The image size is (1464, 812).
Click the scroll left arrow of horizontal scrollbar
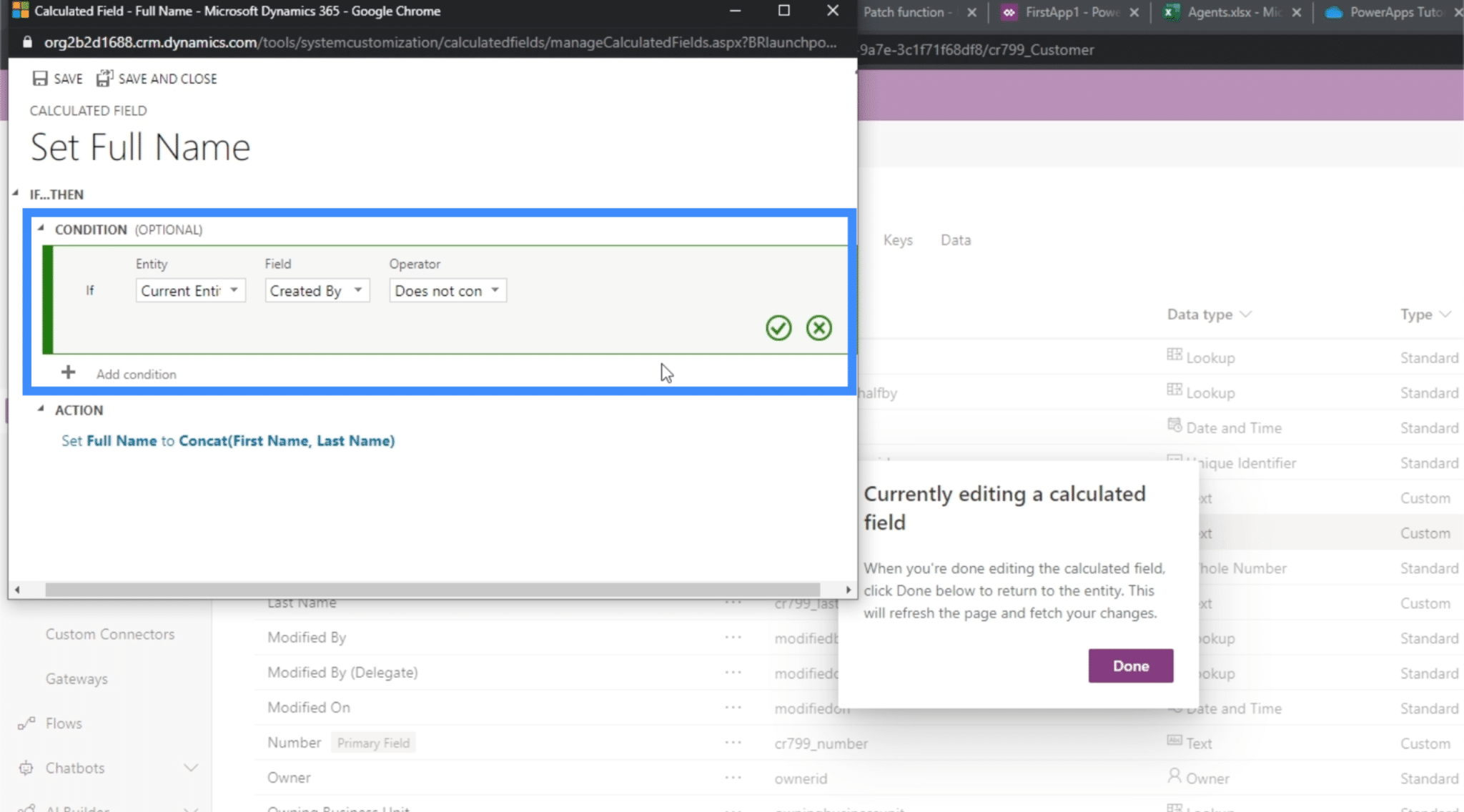(x=17, y=590)
